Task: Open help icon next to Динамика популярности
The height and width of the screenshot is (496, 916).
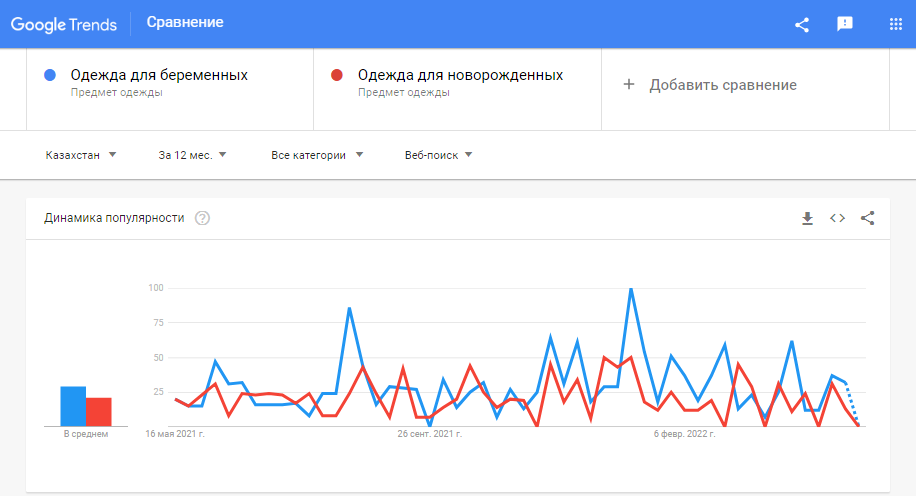Action: 203,218
